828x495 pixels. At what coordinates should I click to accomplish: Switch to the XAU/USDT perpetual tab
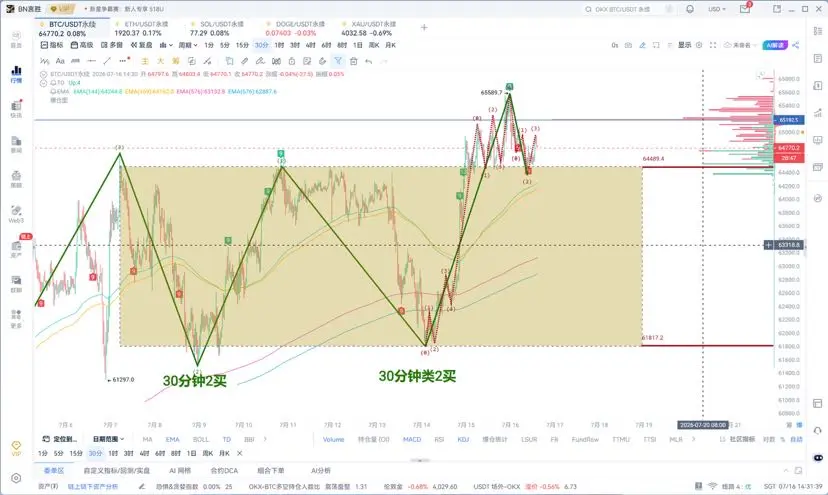point(369,29)
